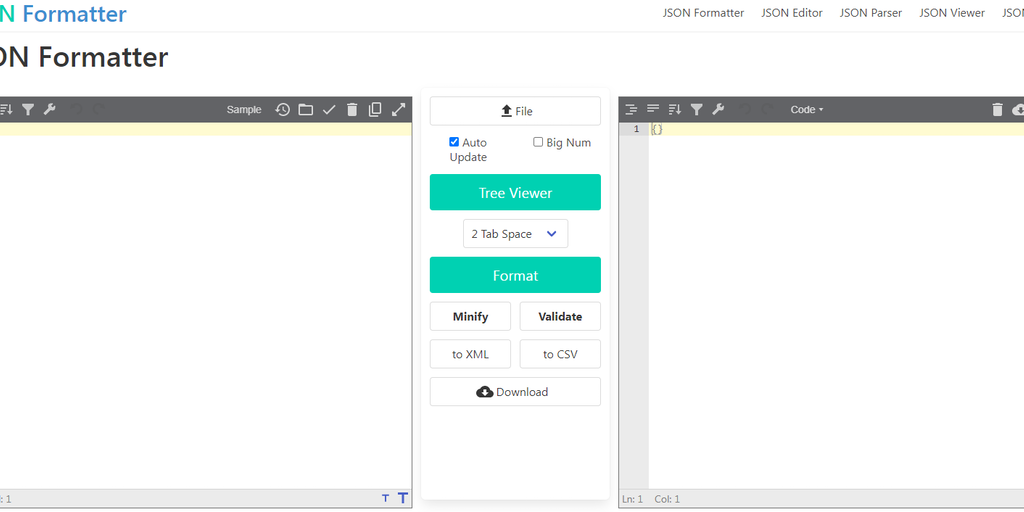The width and height of the screenshot is (1024, 512).
Task: Expand the input editor to fullscreen
Action: tap(398, 110)
